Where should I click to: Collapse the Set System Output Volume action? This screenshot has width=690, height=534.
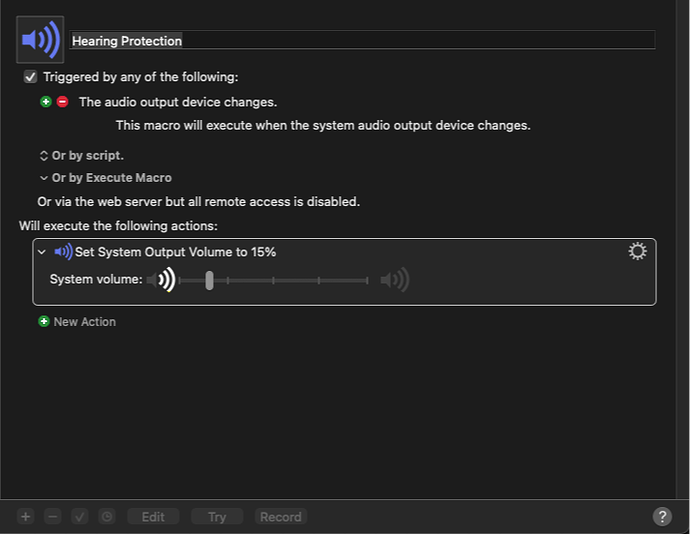click(42, 252)
